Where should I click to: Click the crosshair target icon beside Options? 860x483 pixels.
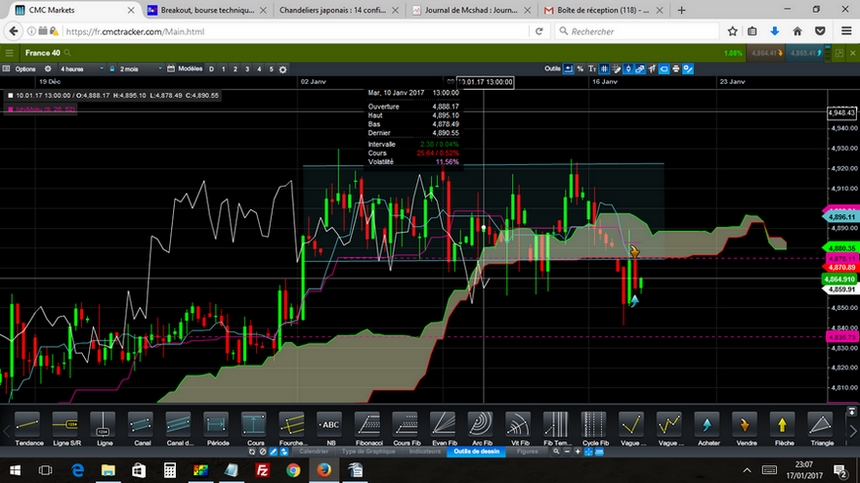[48, 69]
